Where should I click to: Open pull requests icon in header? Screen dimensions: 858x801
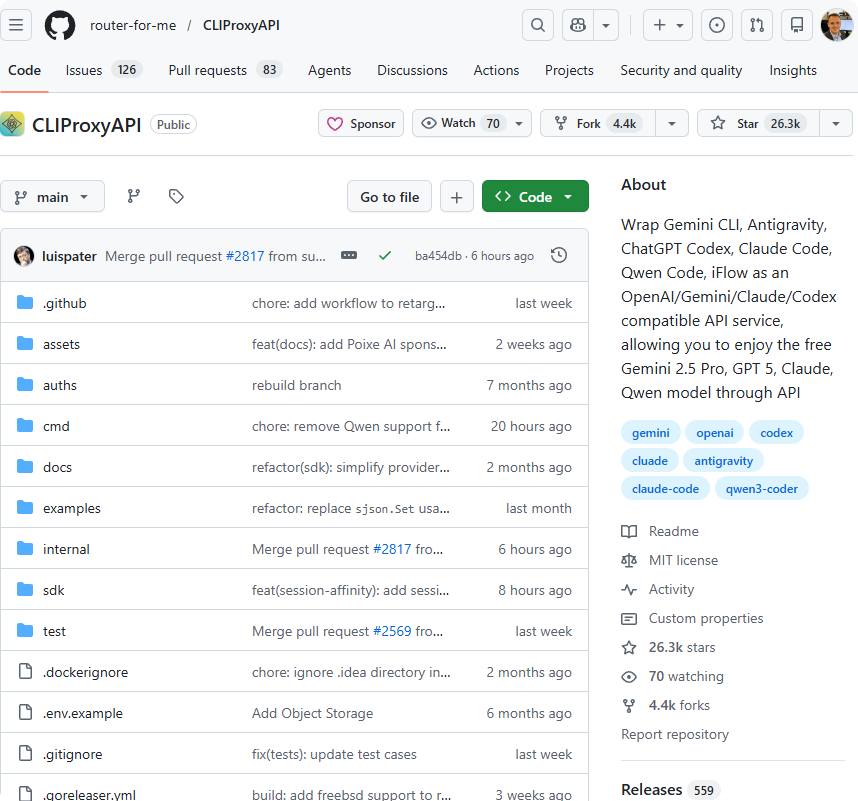(x=757, y=25)
